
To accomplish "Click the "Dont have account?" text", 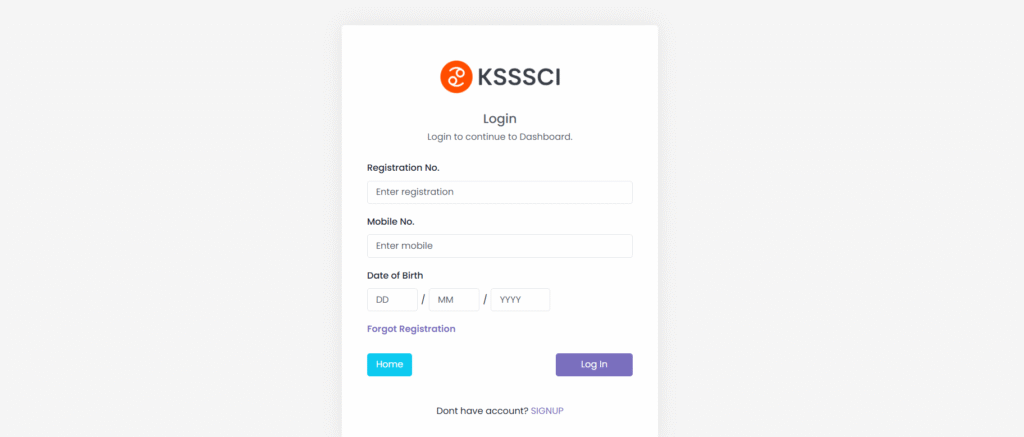I will pos(482,411).
